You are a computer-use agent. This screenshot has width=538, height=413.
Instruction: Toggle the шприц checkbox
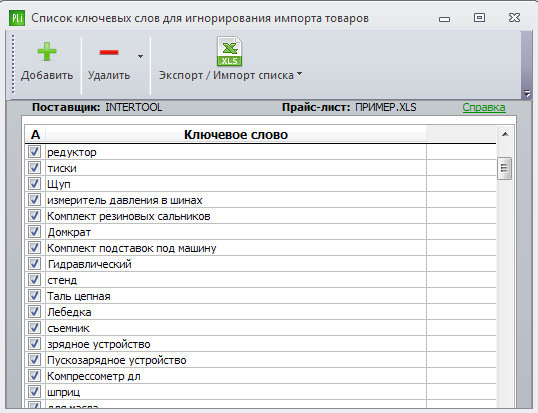click(34, 392)
